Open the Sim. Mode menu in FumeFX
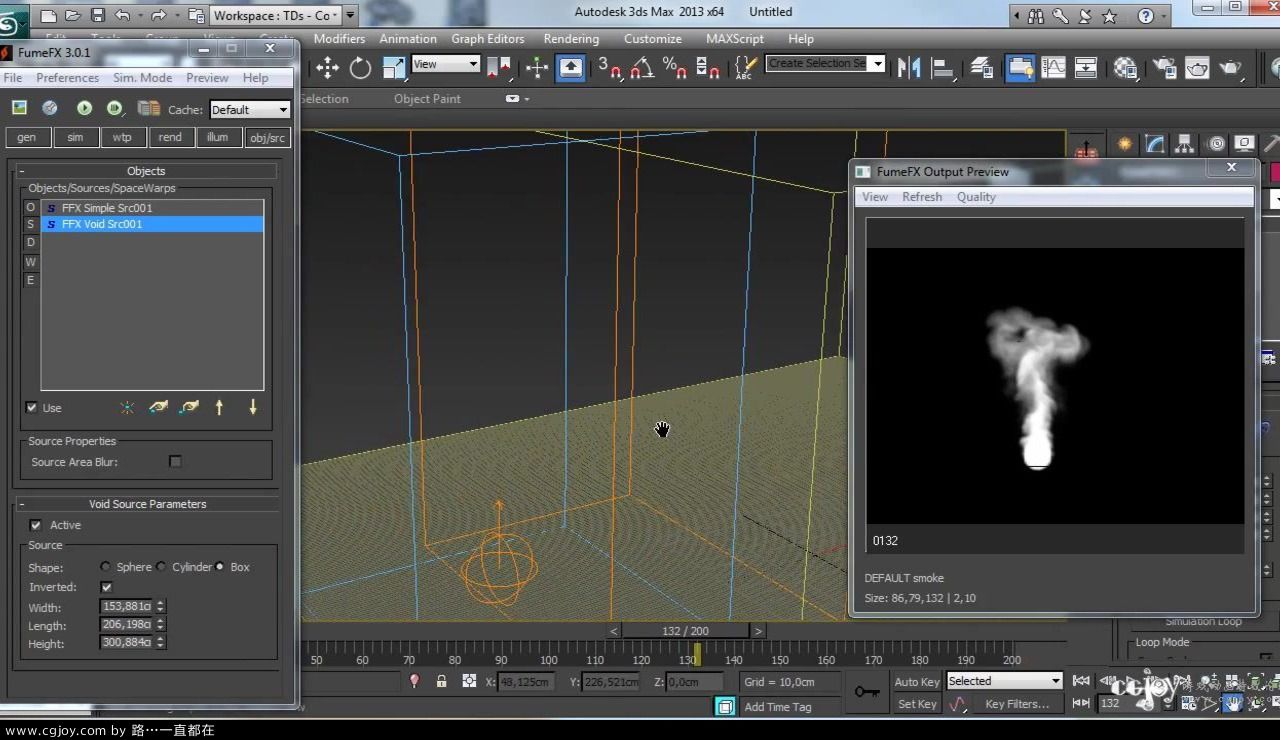Image resolution: width=1280 pixels, height=740 pixels. point(142,78)
